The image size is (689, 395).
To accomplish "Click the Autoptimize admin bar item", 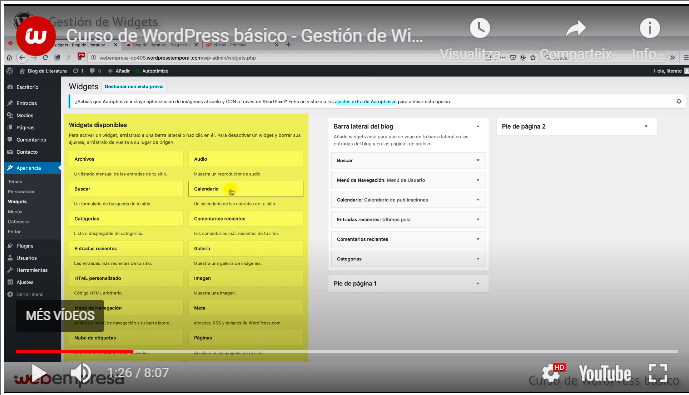I will 152,71.
